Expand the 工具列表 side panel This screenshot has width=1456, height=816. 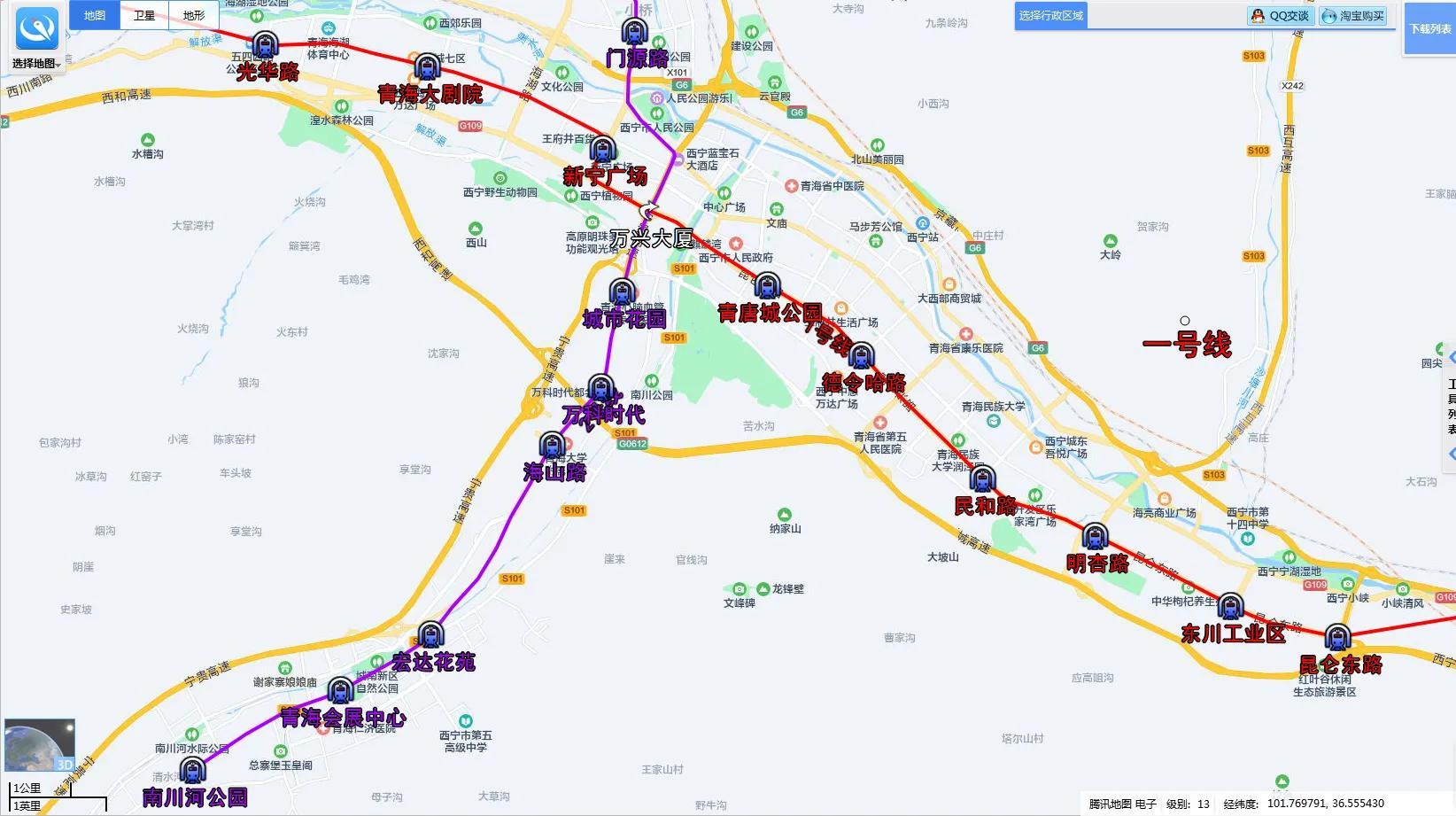tap(1451, 407)
